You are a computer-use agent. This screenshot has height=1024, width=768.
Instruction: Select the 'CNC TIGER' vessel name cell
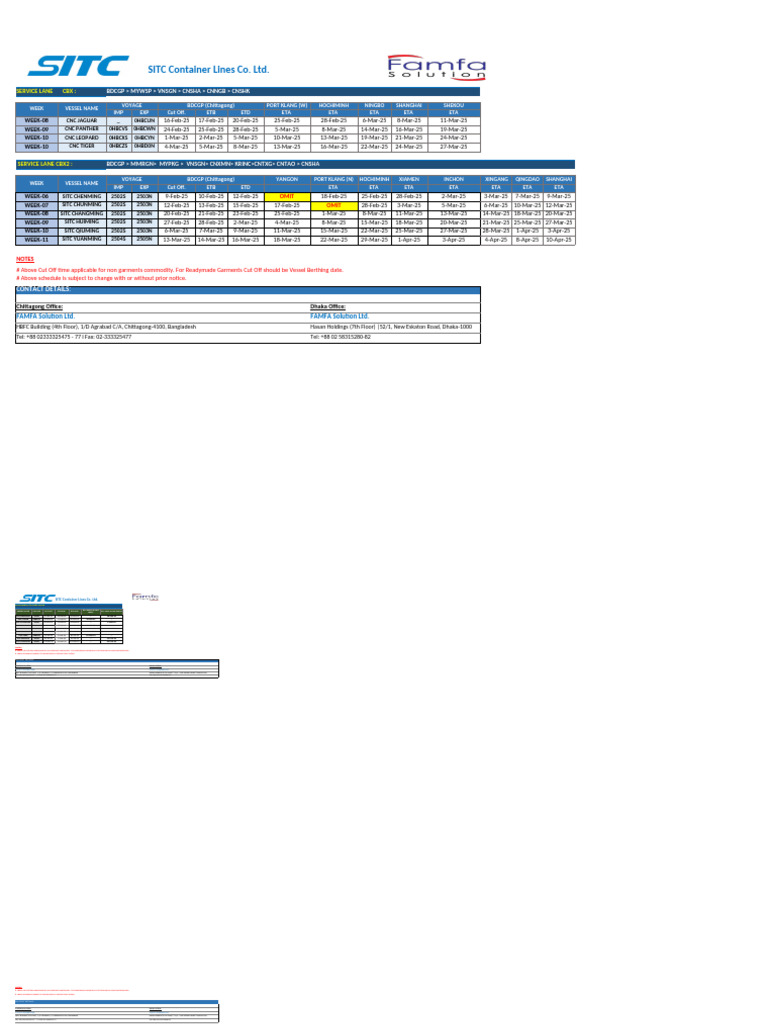click(82, 146)
